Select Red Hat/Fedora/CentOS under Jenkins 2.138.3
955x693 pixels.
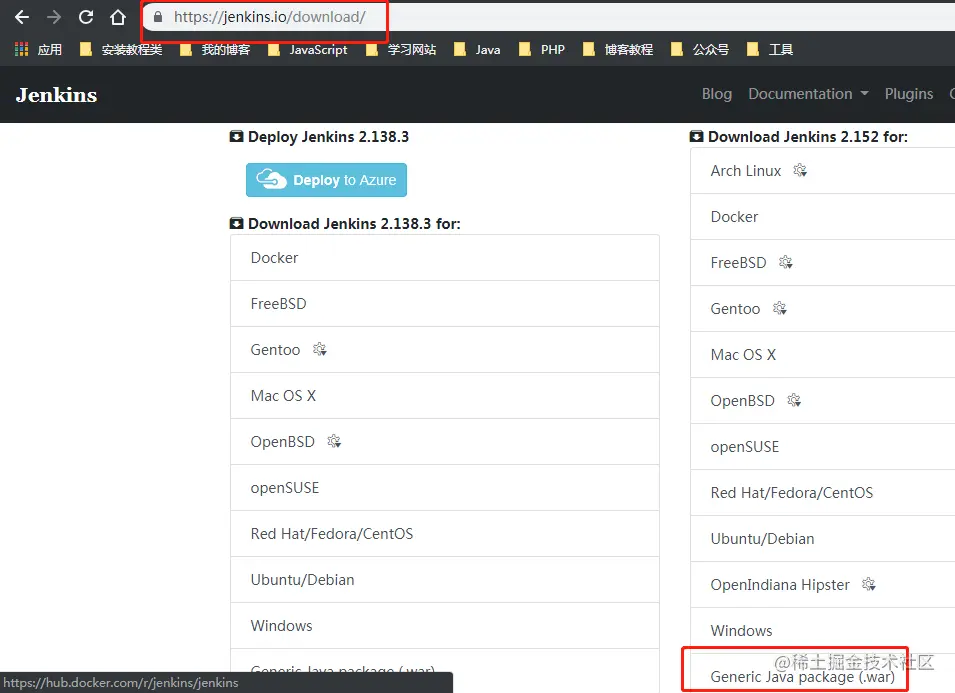[445, 533]
